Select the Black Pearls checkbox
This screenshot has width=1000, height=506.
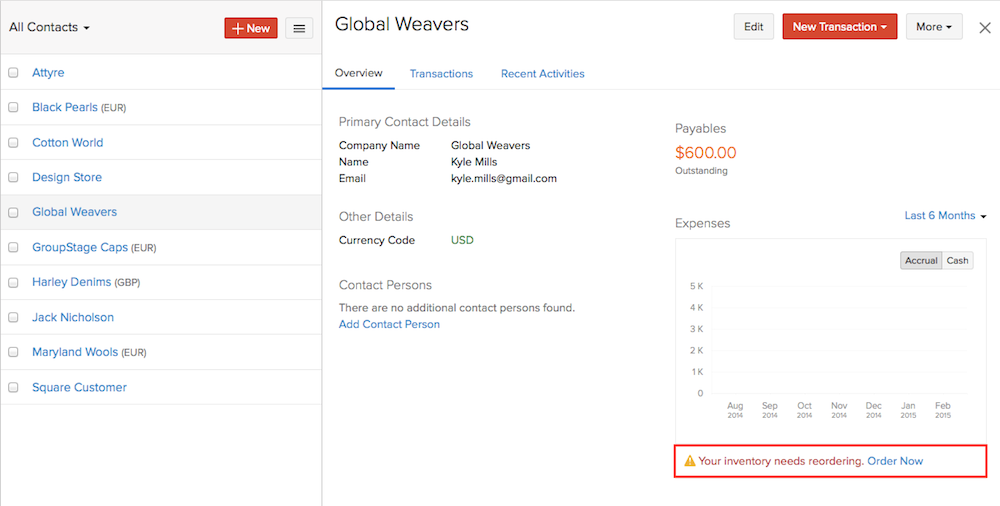(x=13, y=107)
